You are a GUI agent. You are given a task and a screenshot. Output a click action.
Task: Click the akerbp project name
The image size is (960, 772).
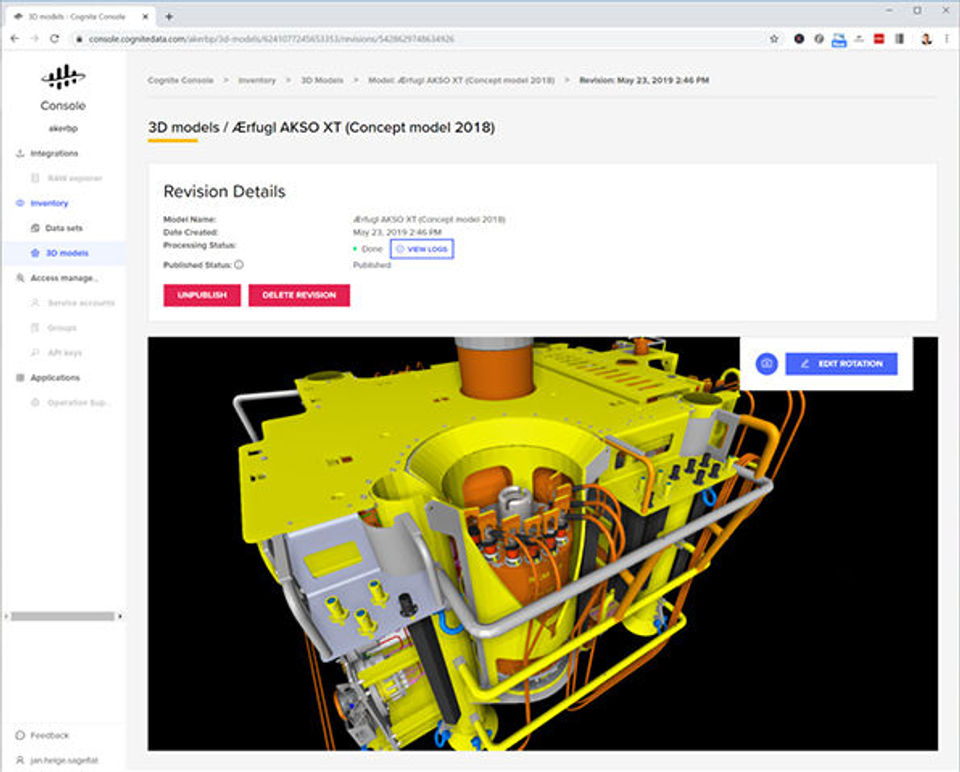pyautogui.click(x=63, y=129)
